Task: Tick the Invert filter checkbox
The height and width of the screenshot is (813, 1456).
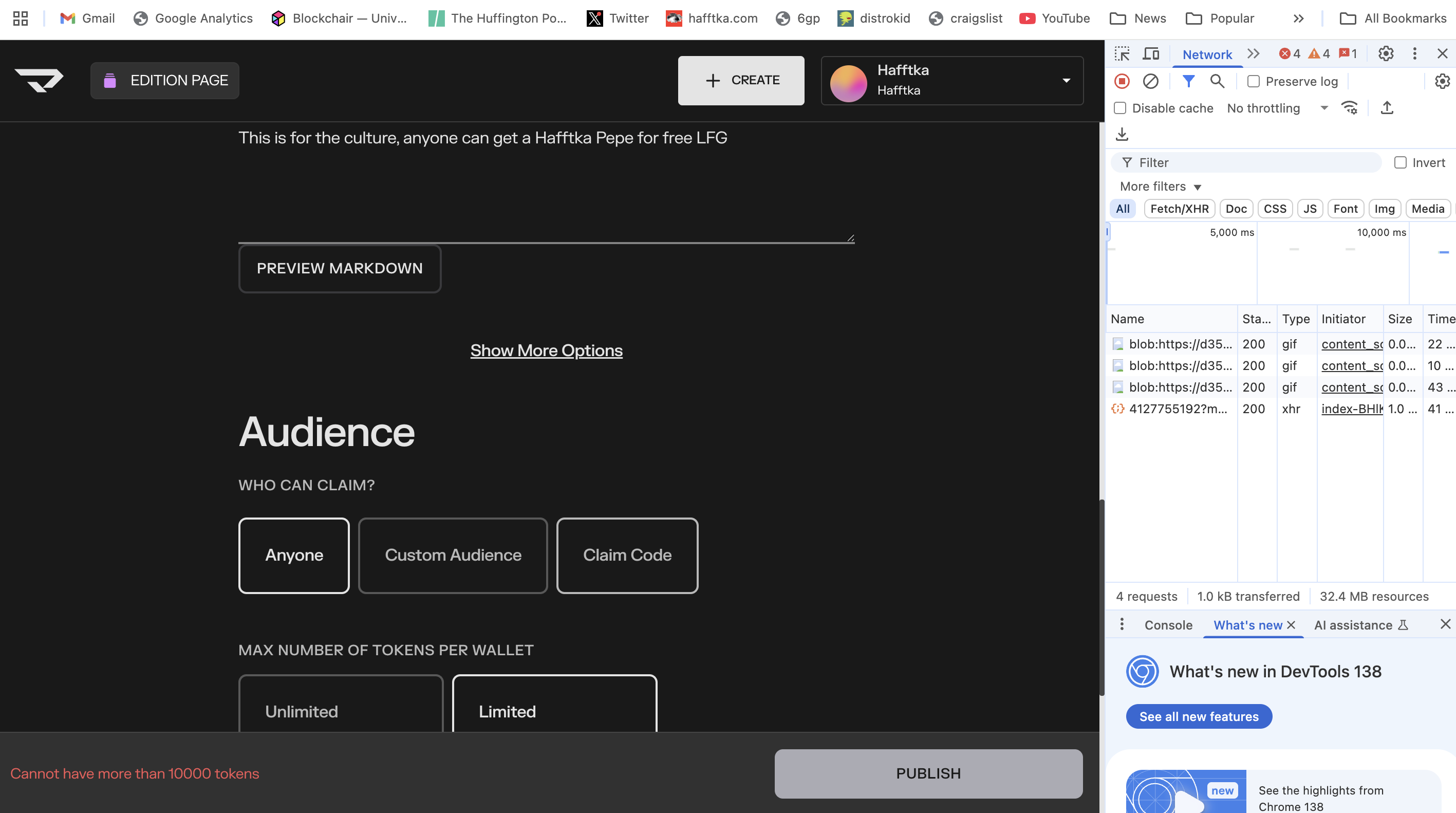Action: pos(1400,163)
